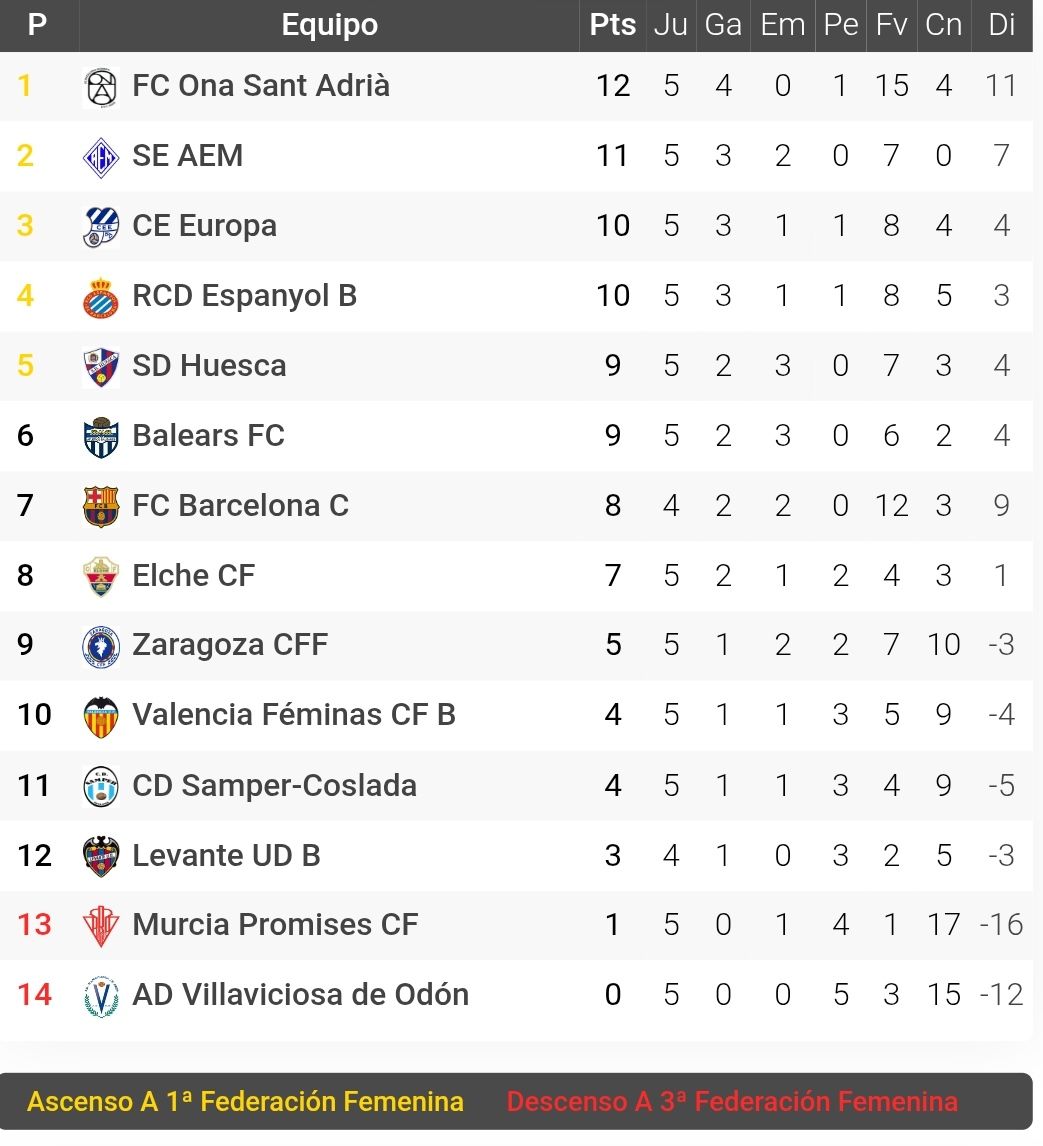Open the CE Europa club crest
Screen dimensions: 1043x1146
101,227
